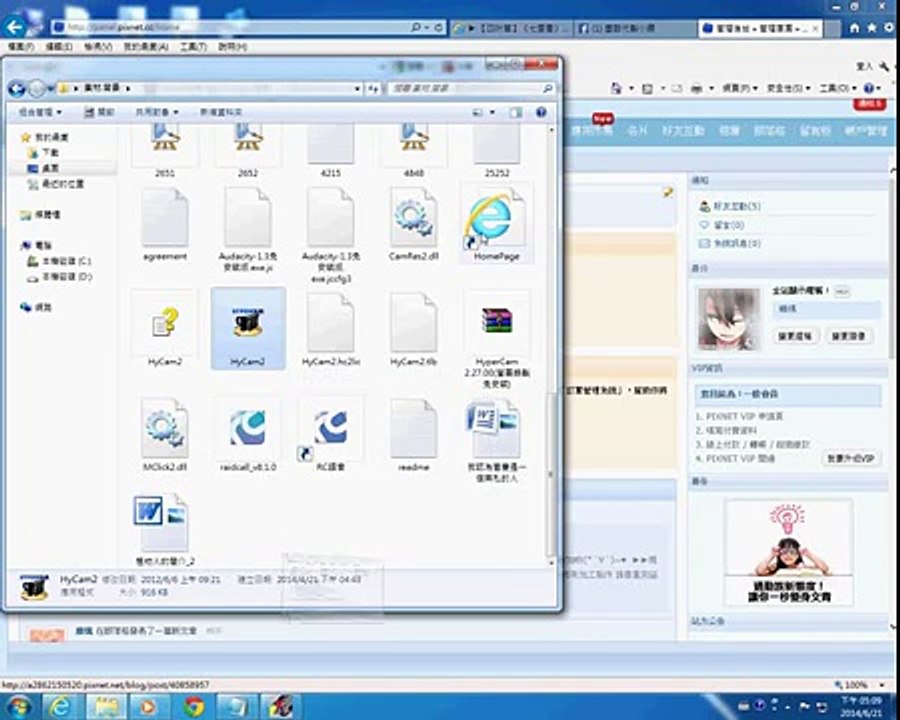Open the Safety dropdown in IE command bar
Viewport: 900px width, 720px height.
pos(788,88)
